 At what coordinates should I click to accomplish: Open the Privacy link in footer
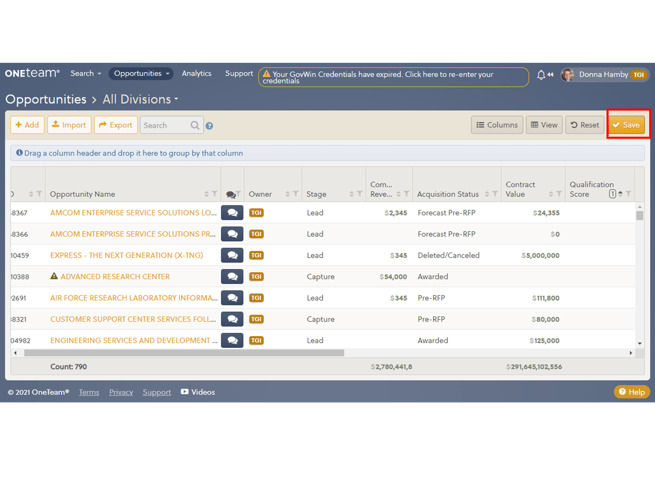point(121,392)
